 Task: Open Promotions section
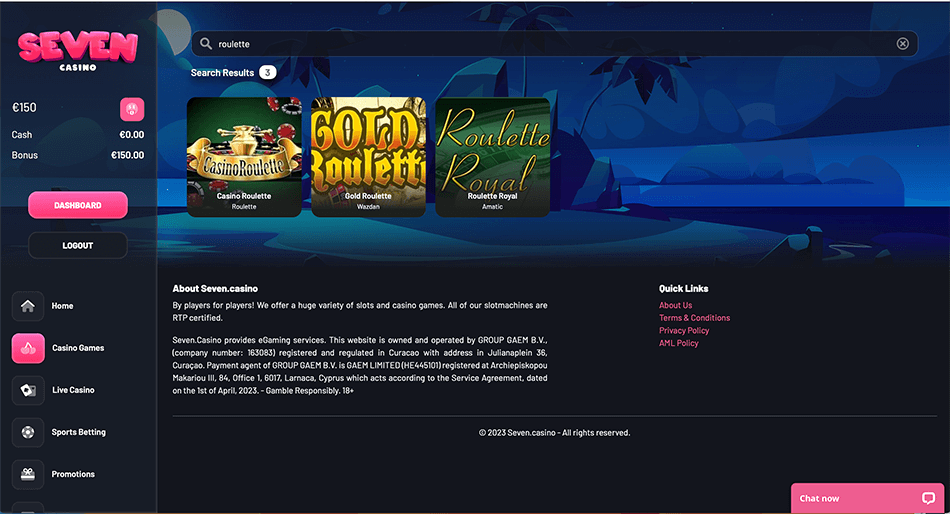tap(73, 474)
